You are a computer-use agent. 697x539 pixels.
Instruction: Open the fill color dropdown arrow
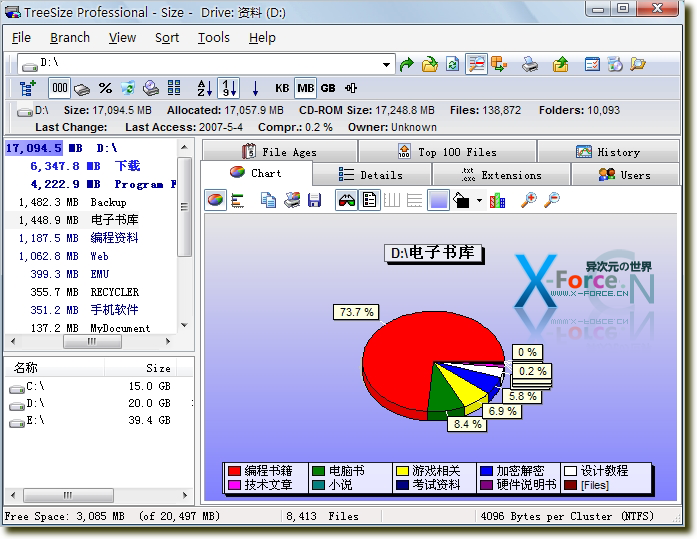coord(479,200)
